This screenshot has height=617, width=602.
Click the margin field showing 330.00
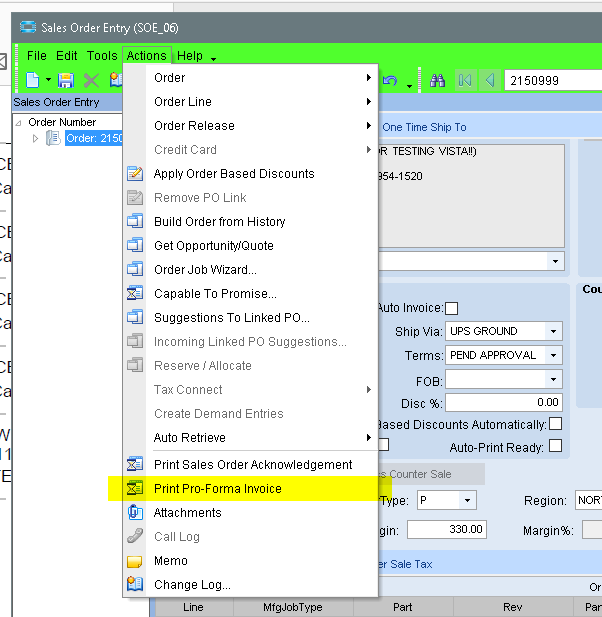tap(447, 529)
